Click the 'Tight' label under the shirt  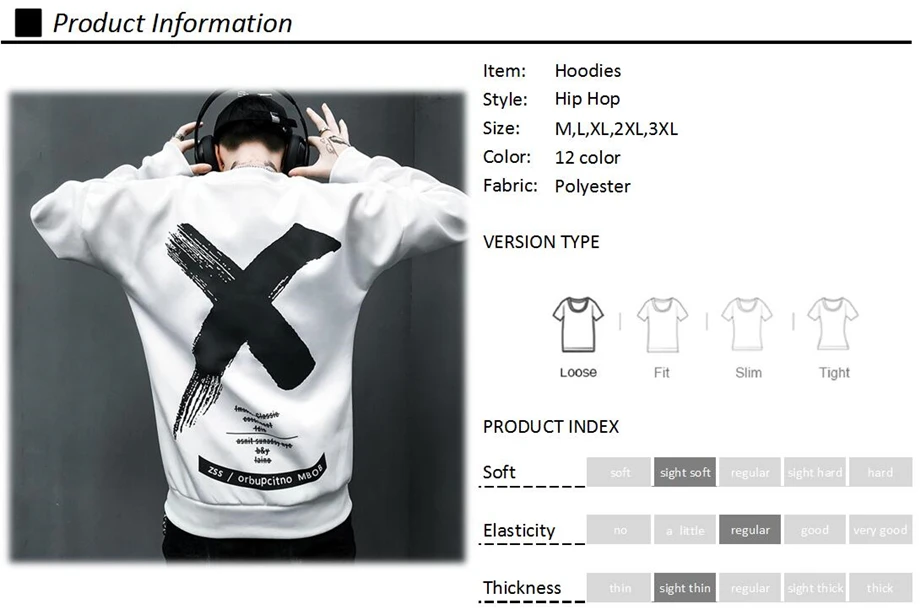tap(834, 372)
